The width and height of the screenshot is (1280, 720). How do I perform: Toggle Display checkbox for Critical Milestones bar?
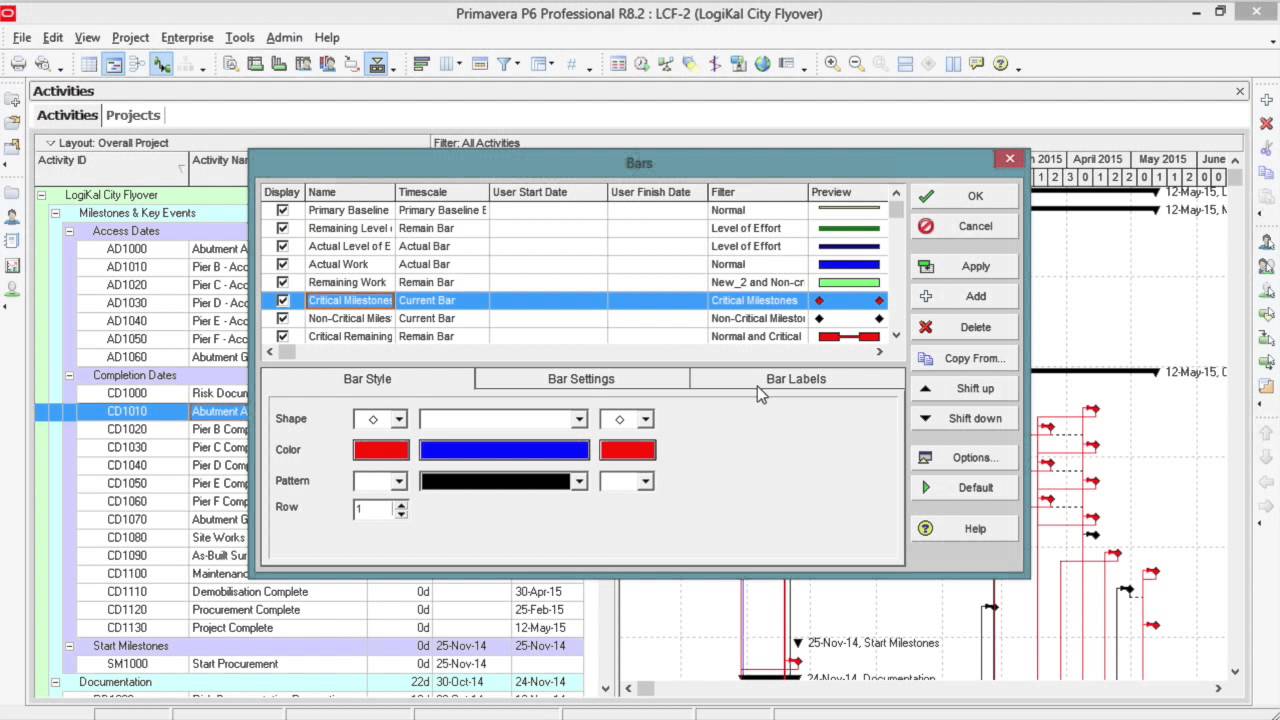tap(283, 300)
